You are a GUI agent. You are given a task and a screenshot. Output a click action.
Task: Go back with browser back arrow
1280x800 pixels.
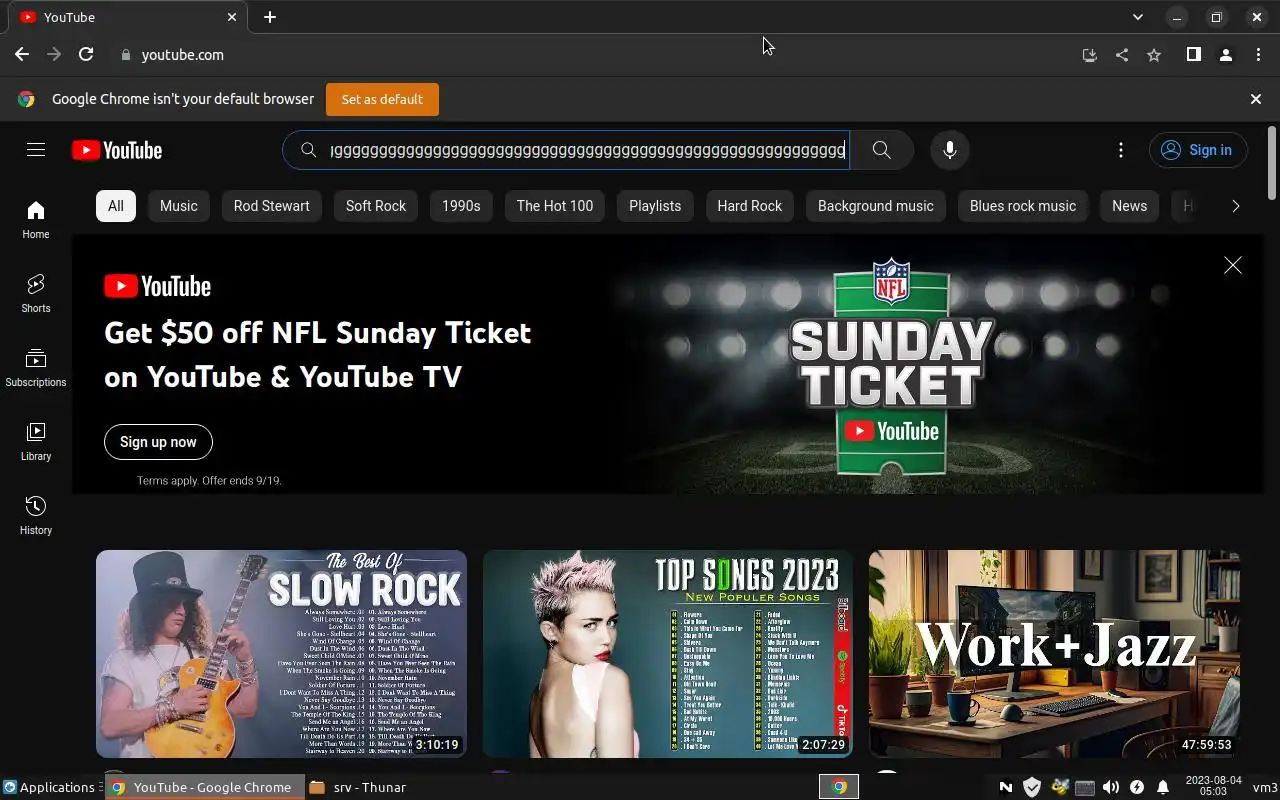(22, 55)
